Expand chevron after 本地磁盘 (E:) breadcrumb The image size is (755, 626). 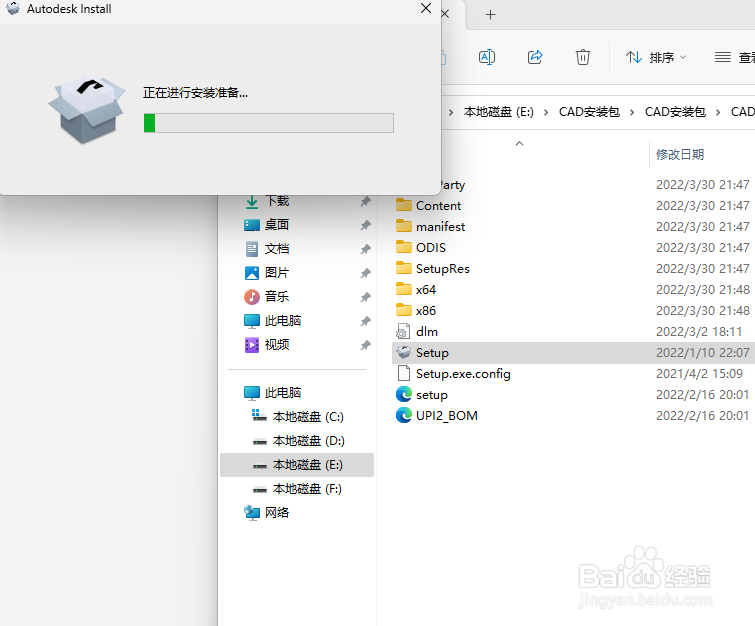pyautogui.click(x=546, y=113)
